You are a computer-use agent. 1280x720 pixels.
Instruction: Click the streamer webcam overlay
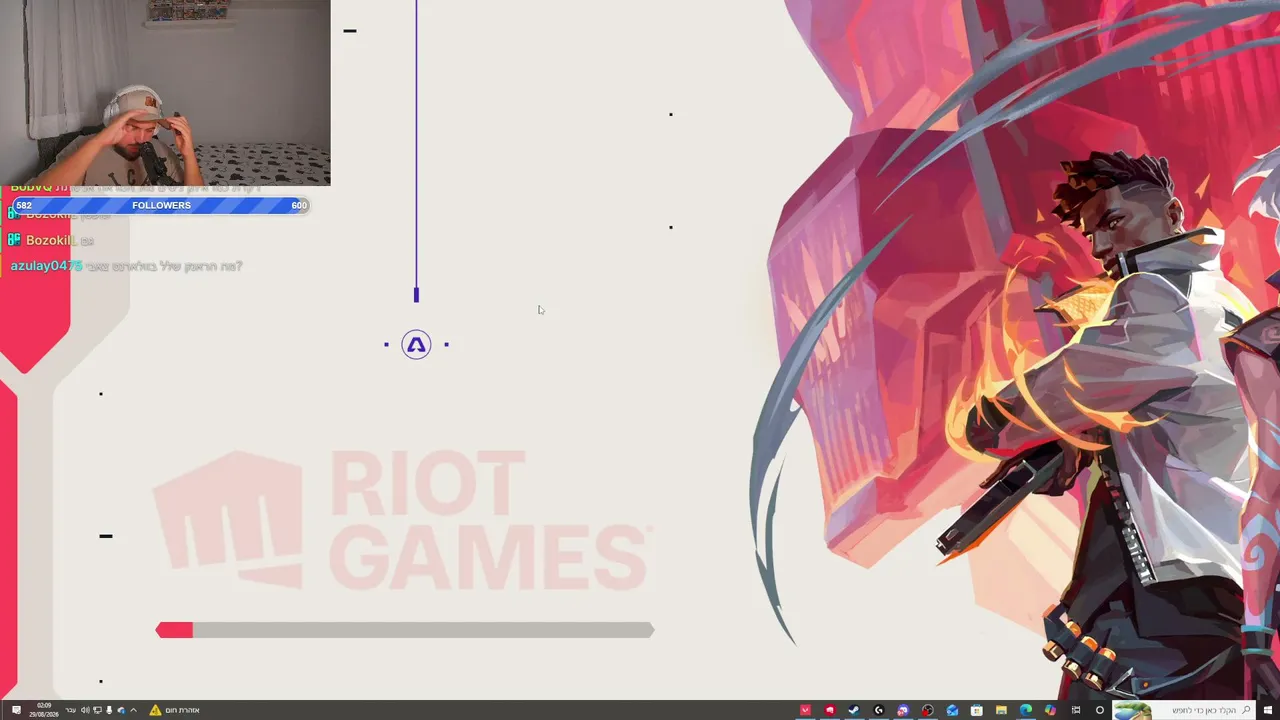(165, 93)
